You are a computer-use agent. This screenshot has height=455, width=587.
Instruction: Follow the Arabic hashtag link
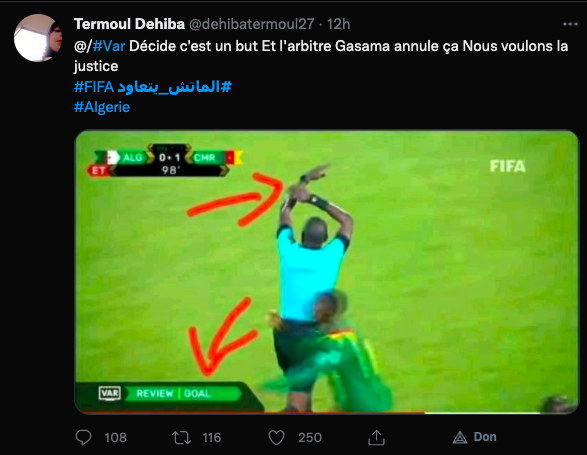[x=175, y=87]
